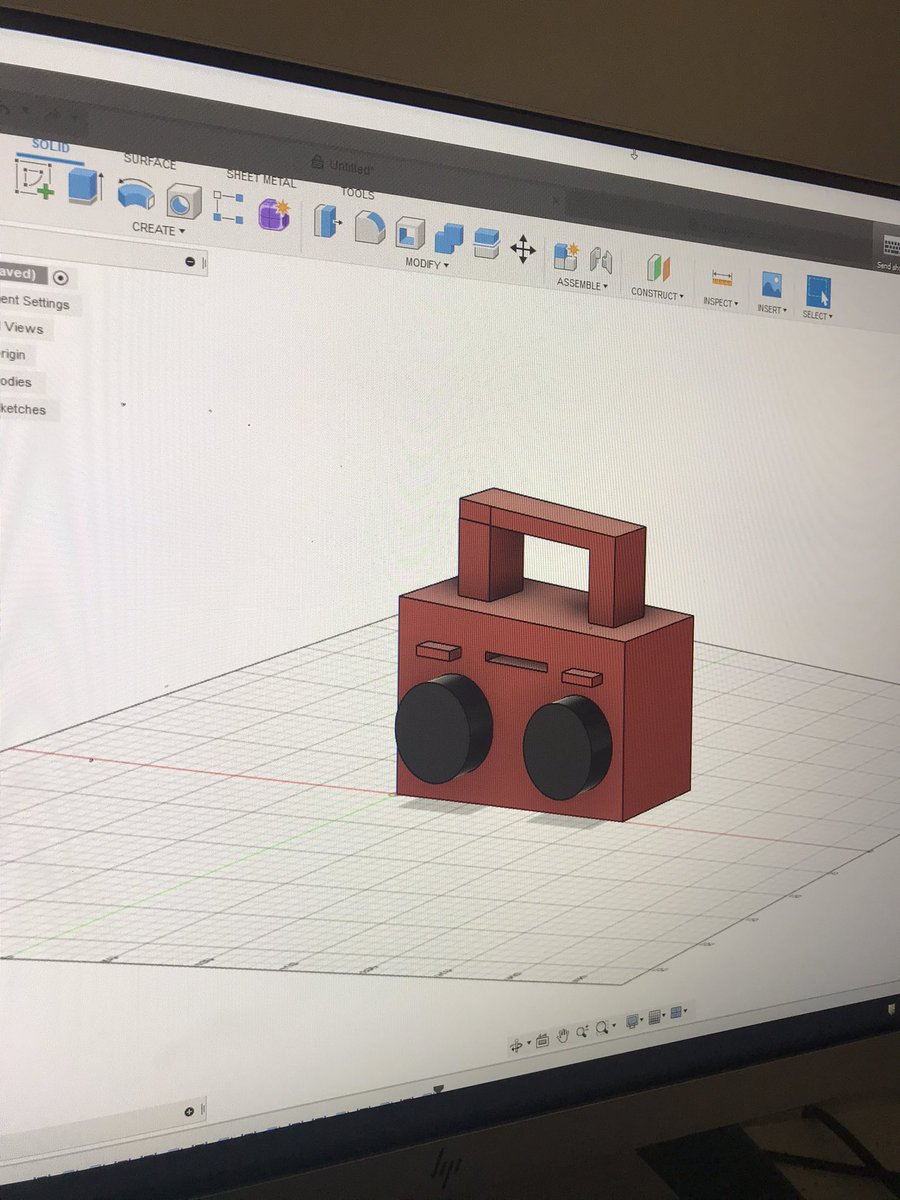Open the Zoom options dropdown arrow

coord(614,1025)
